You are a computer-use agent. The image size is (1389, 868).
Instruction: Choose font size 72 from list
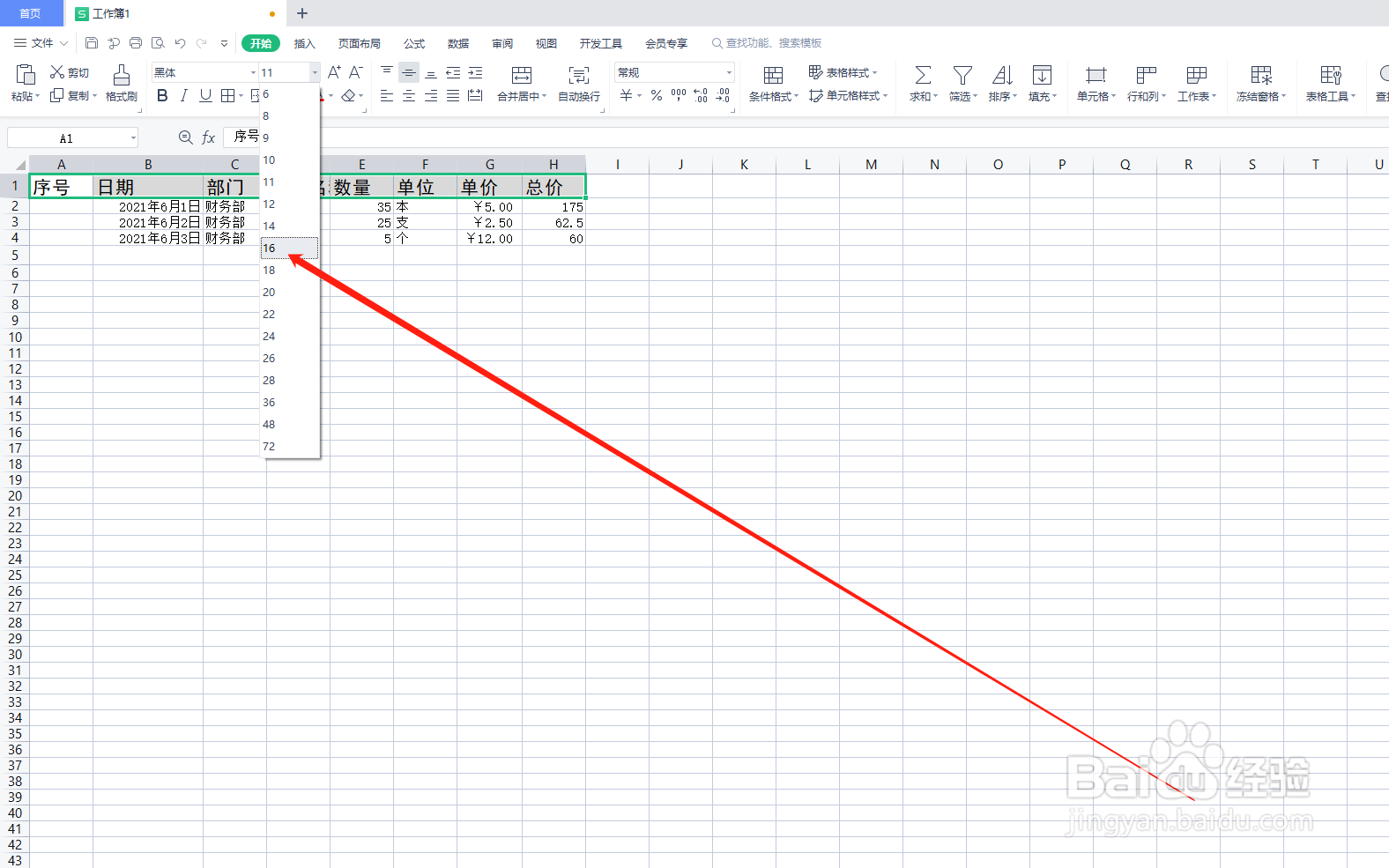pyautogui.click(x=289, y=446)
